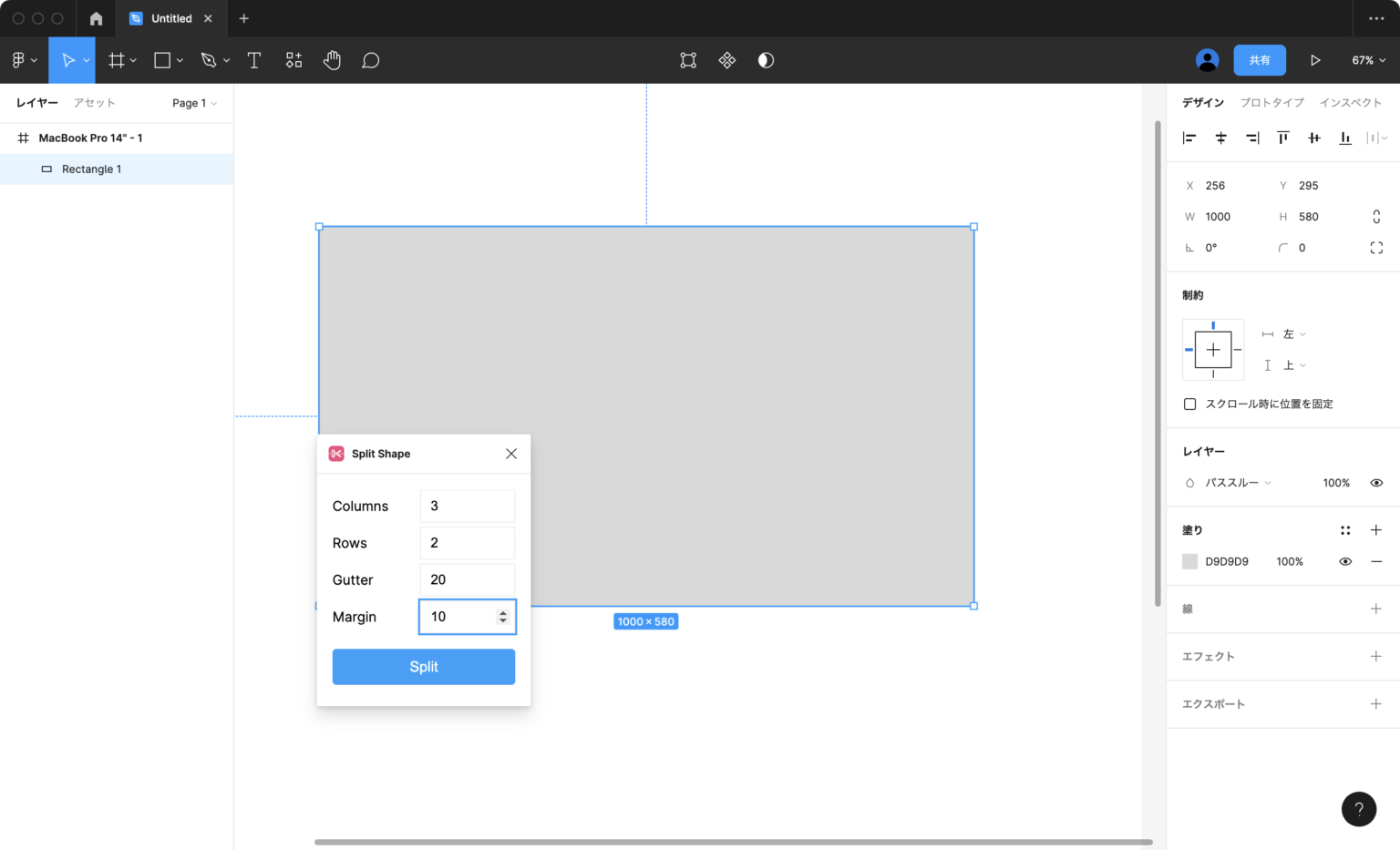The image size is (1400, 850).
Task: Select the Frame tool in the toolbar
Action: point(115,60)
